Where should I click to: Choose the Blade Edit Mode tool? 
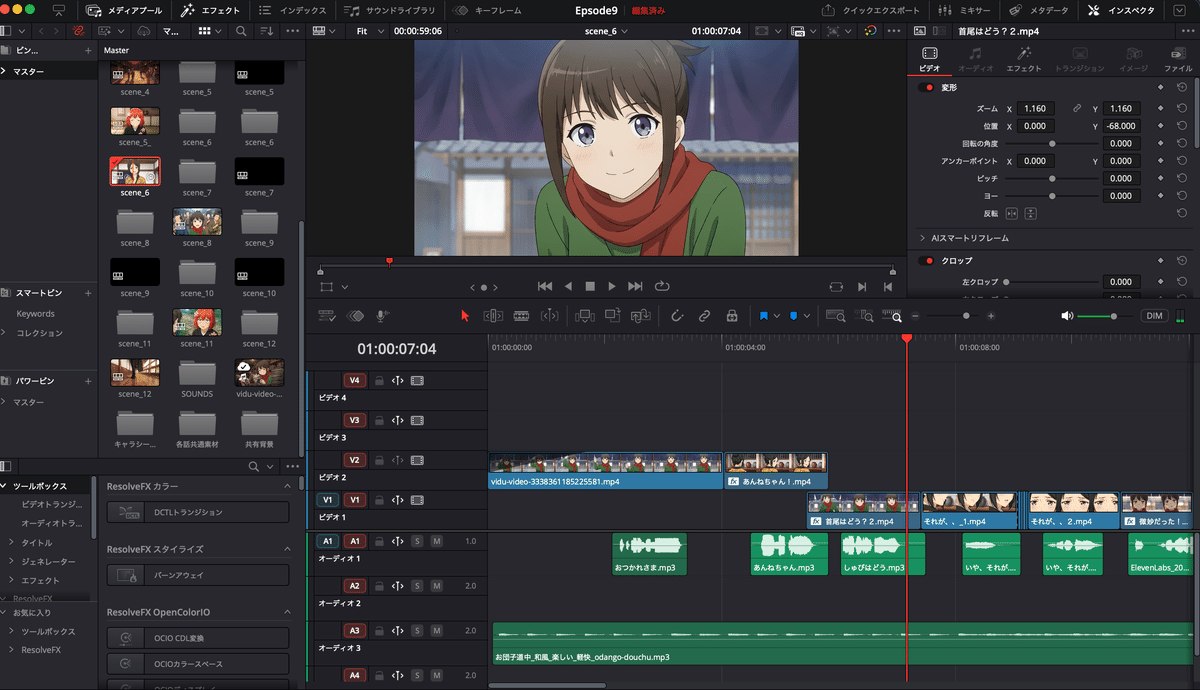[521, 316]
